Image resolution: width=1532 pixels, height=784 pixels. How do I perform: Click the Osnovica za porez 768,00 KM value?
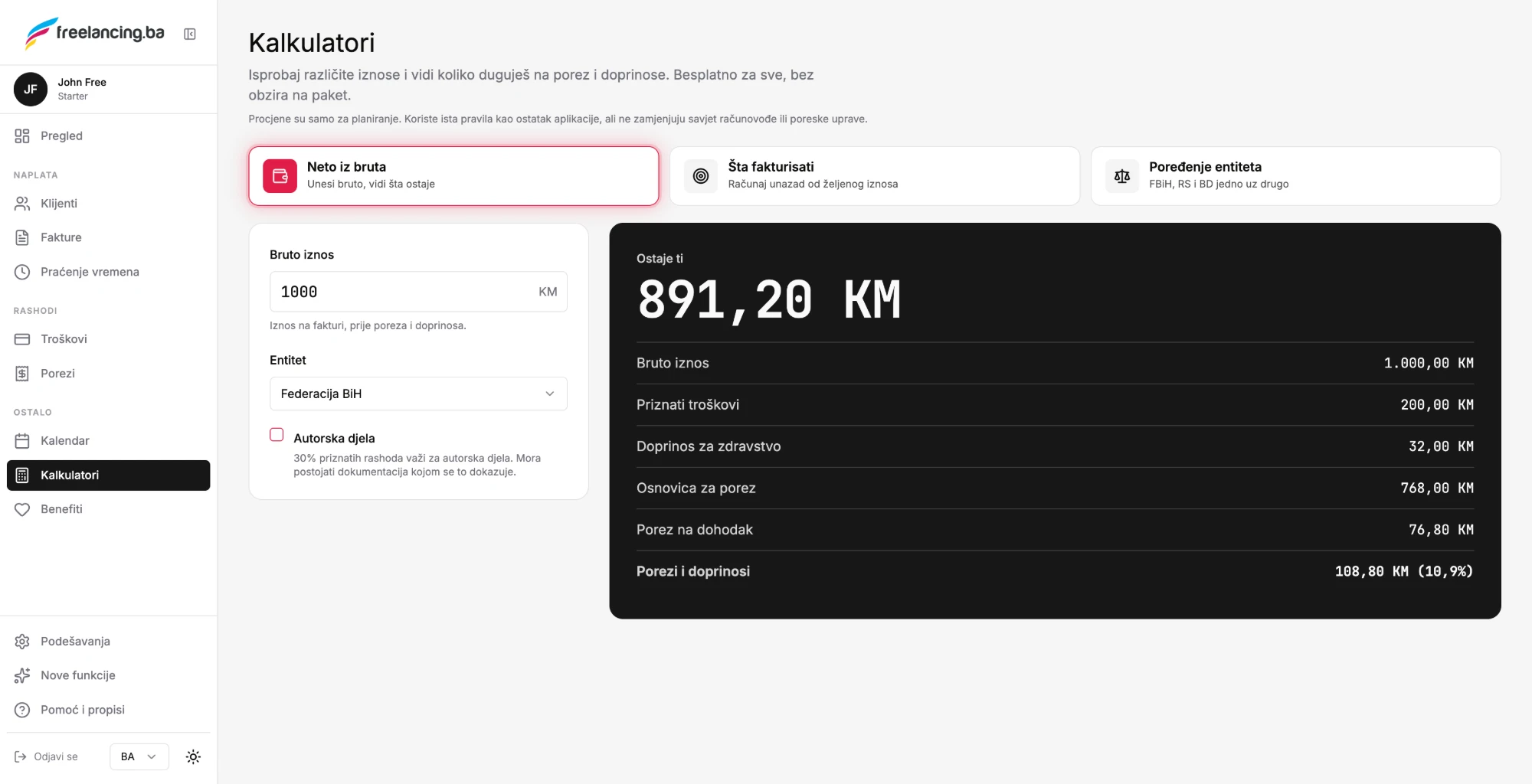(x=1437, y=488)
